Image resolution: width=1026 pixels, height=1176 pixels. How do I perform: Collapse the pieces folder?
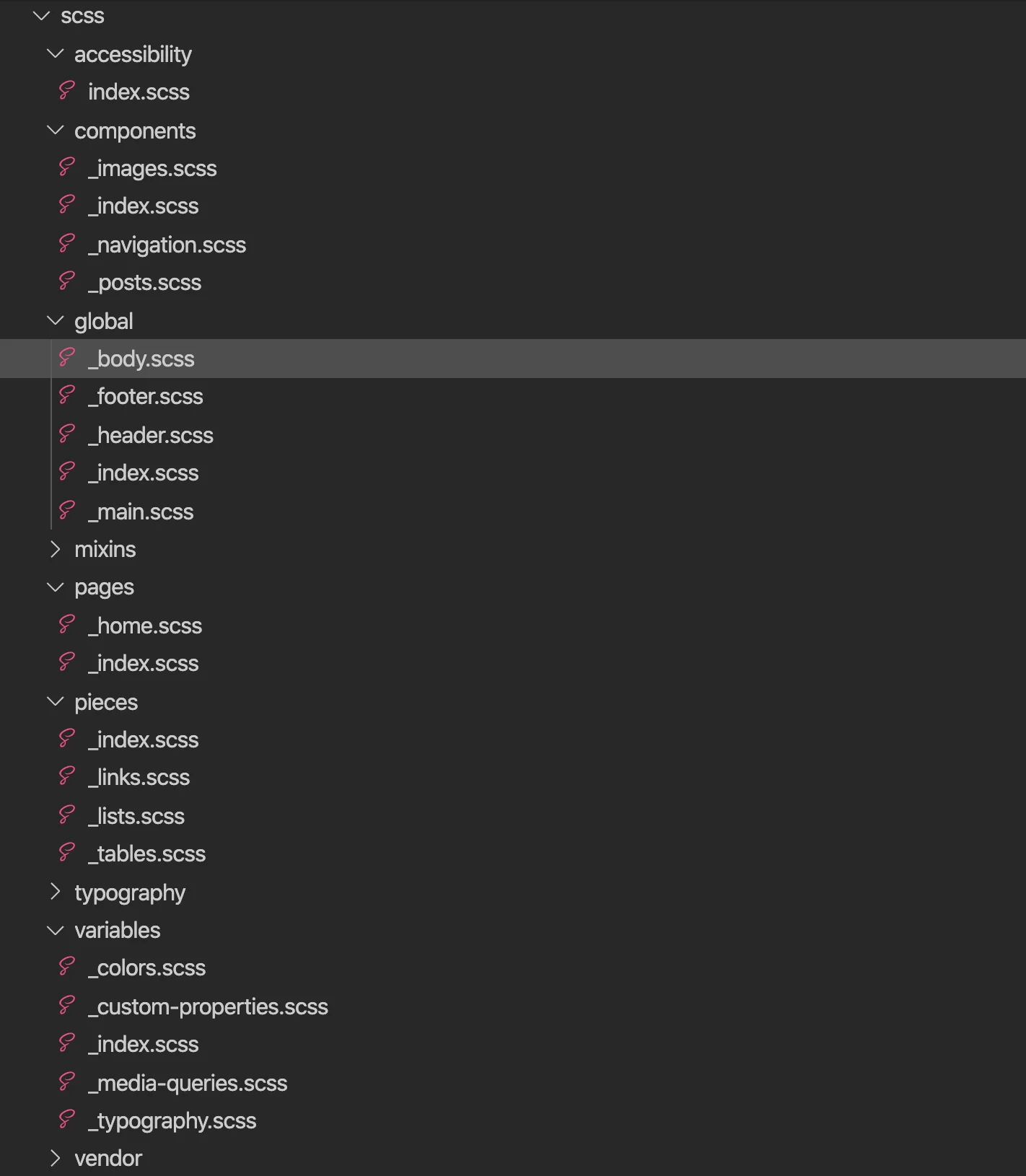point(56,701)
